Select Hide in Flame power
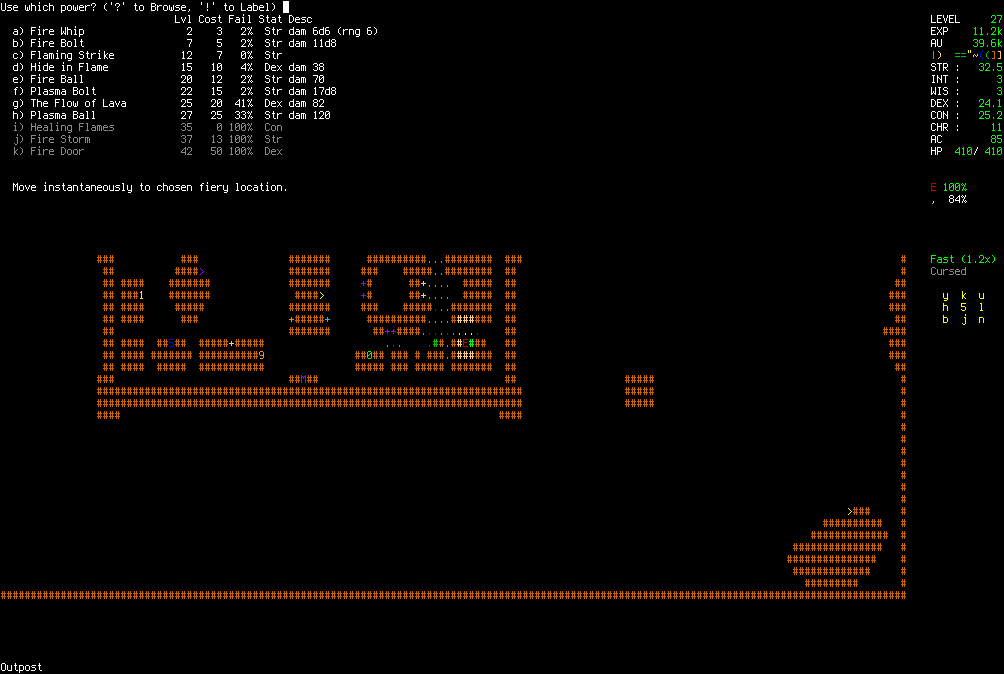This screenshot has width=1004, height=674. coord(168,67)
